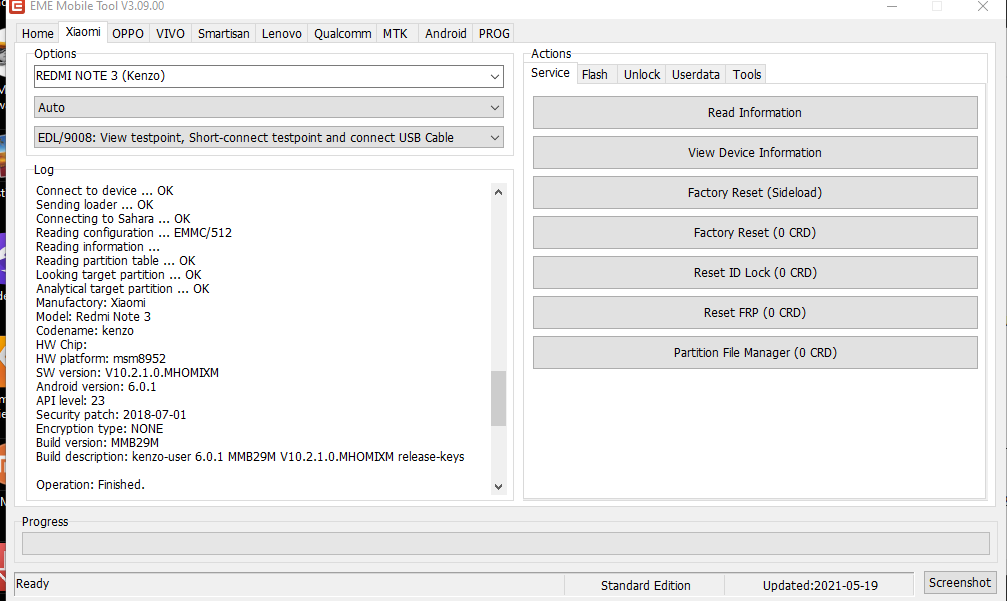Open the Home tab

38,33
